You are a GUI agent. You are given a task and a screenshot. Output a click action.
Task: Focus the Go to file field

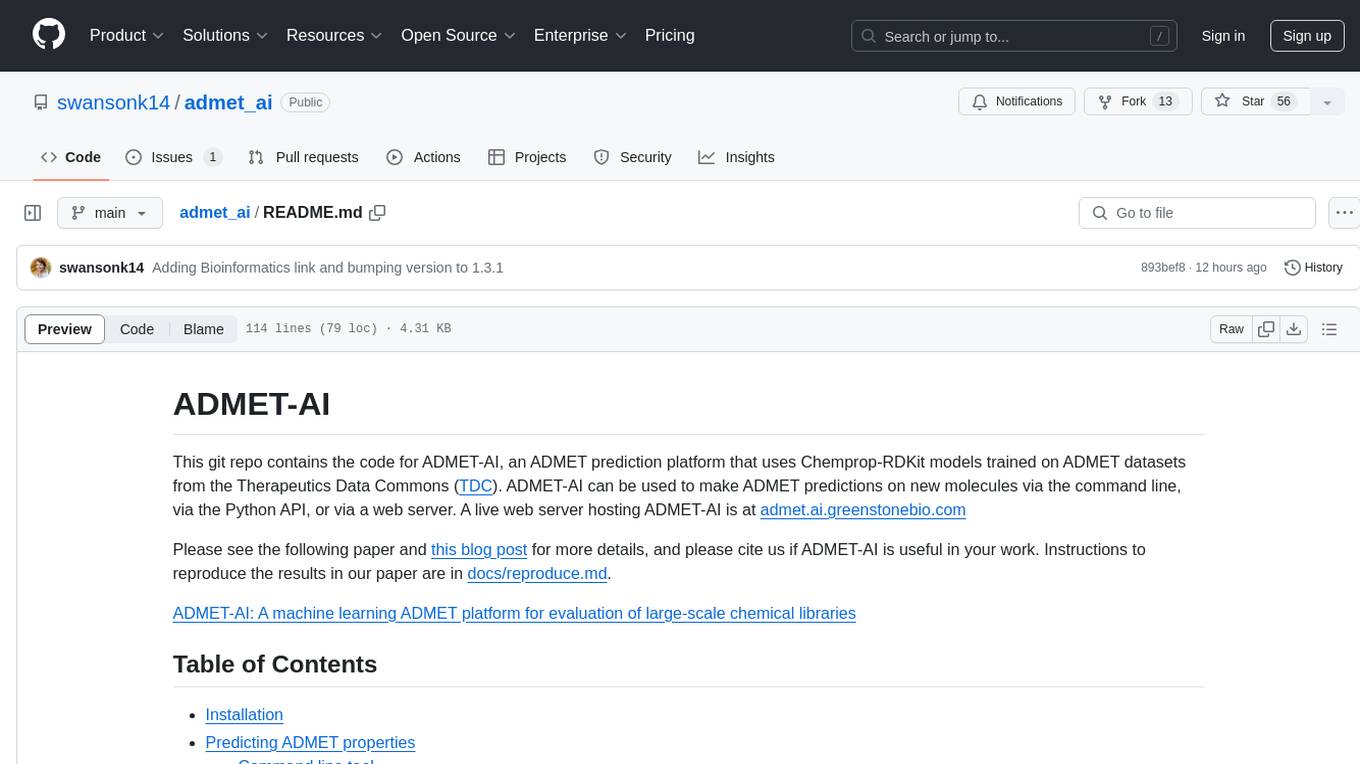(x=1197, y=213)
